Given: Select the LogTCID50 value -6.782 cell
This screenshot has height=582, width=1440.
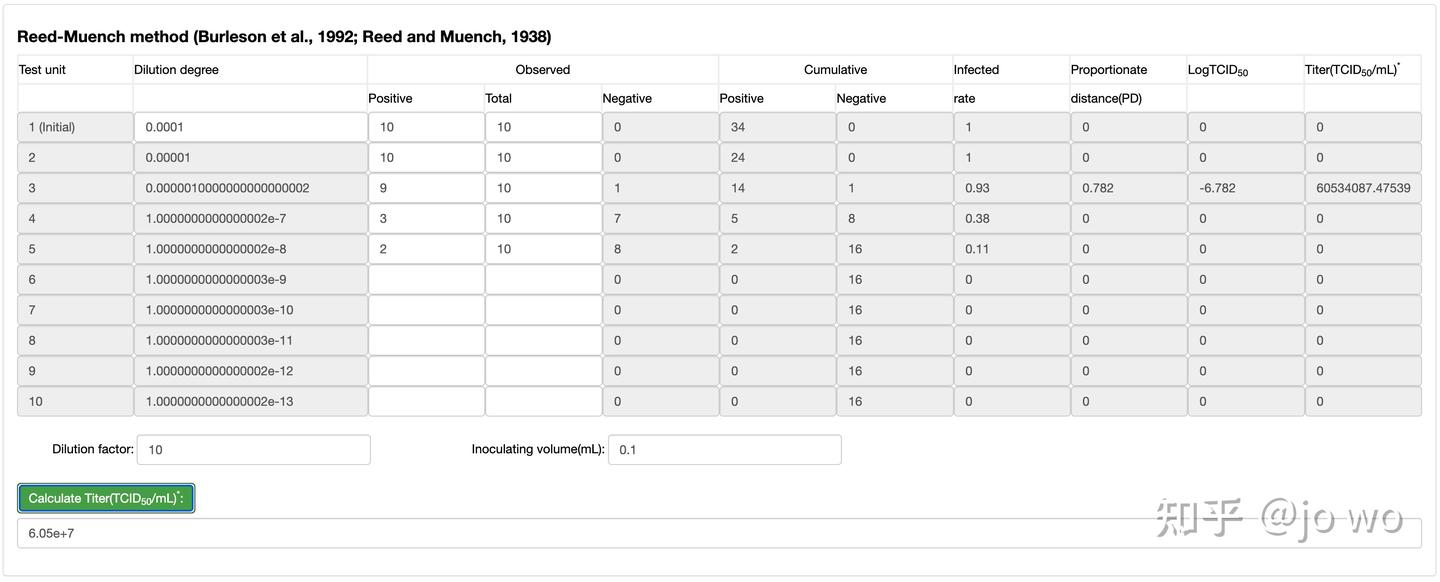Looking at the screenshot, I should [1246, 188].
